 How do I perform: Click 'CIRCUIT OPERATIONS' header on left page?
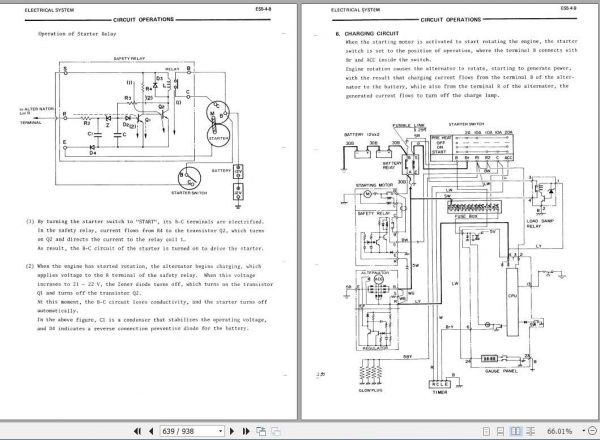coord(143,19)
